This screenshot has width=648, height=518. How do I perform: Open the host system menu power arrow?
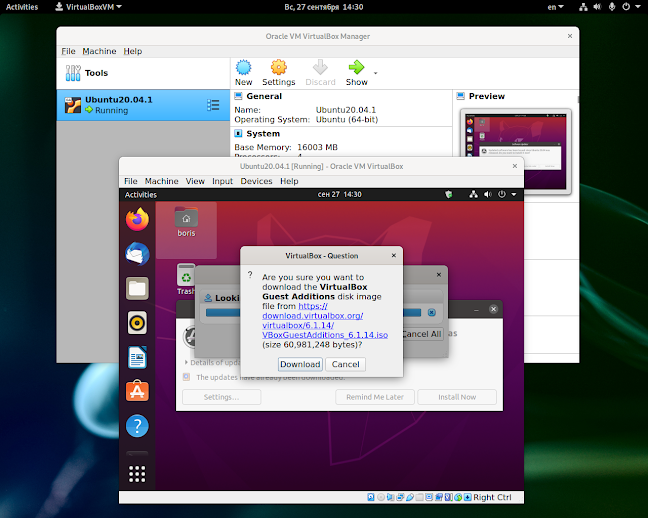pos(638,7)
